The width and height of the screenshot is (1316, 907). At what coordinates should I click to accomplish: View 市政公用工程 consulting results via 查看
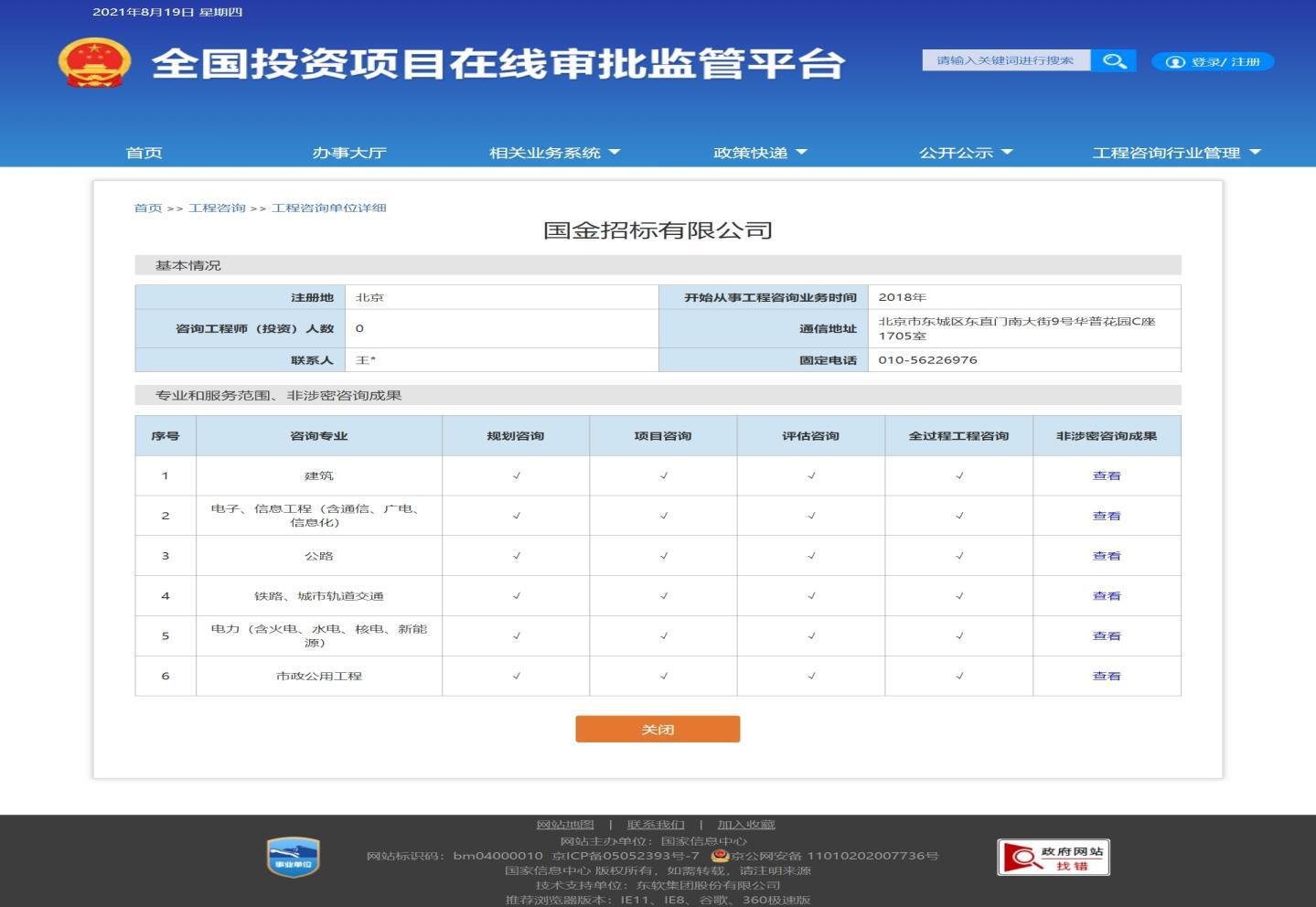(x=1106, y=675)
